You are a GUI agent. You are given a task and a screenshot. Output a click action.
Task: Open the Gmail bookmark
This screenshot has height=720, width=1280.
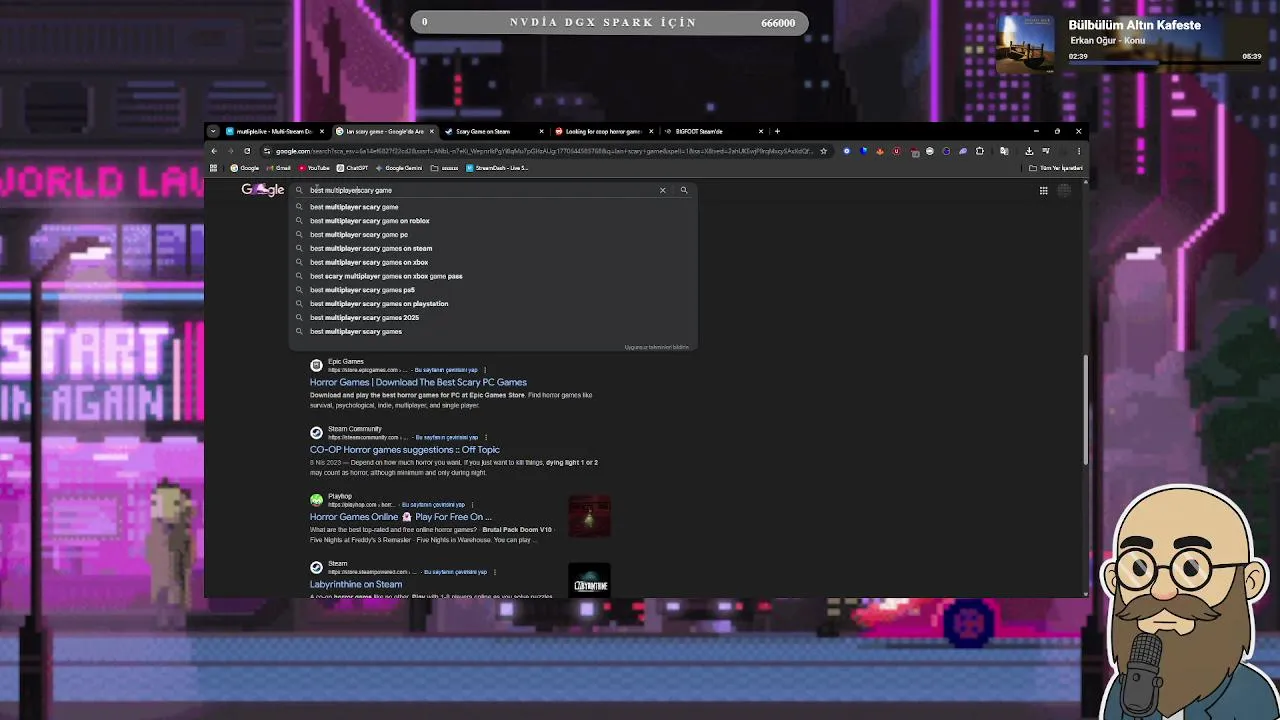tap(279, 168)
